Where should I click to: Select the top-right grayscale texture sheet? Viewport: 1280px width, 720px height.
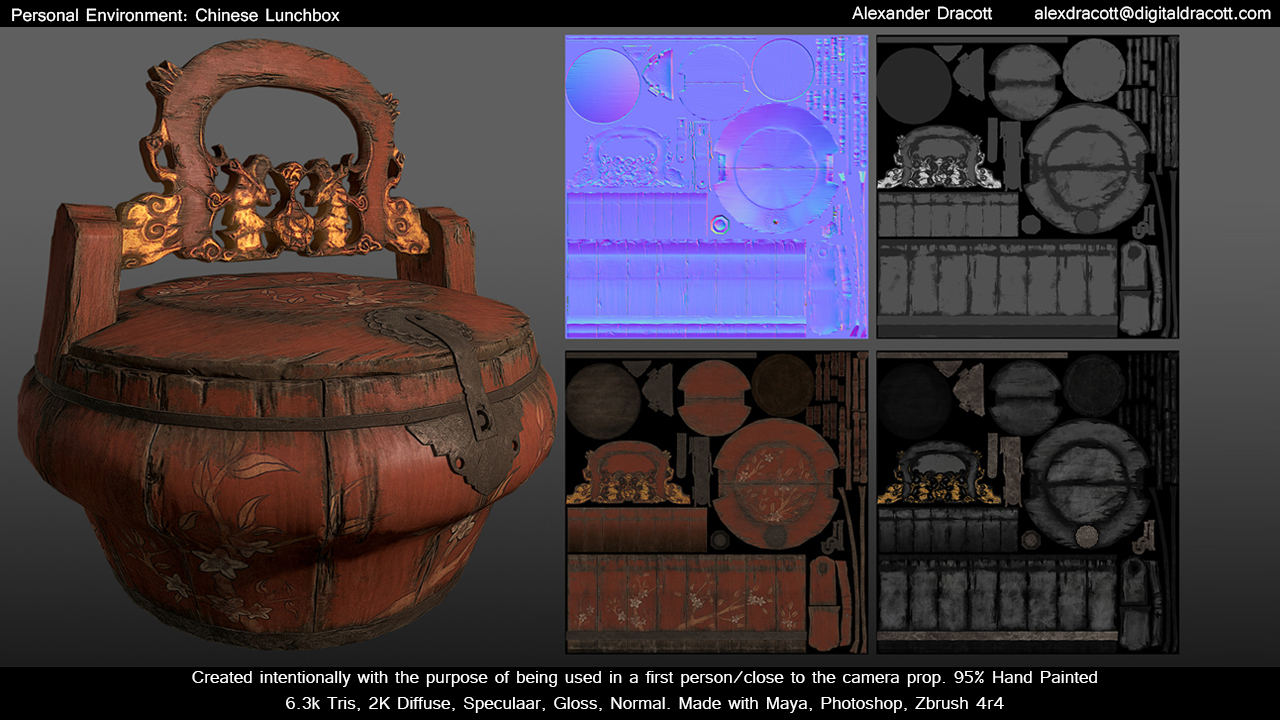point(1027,187)
